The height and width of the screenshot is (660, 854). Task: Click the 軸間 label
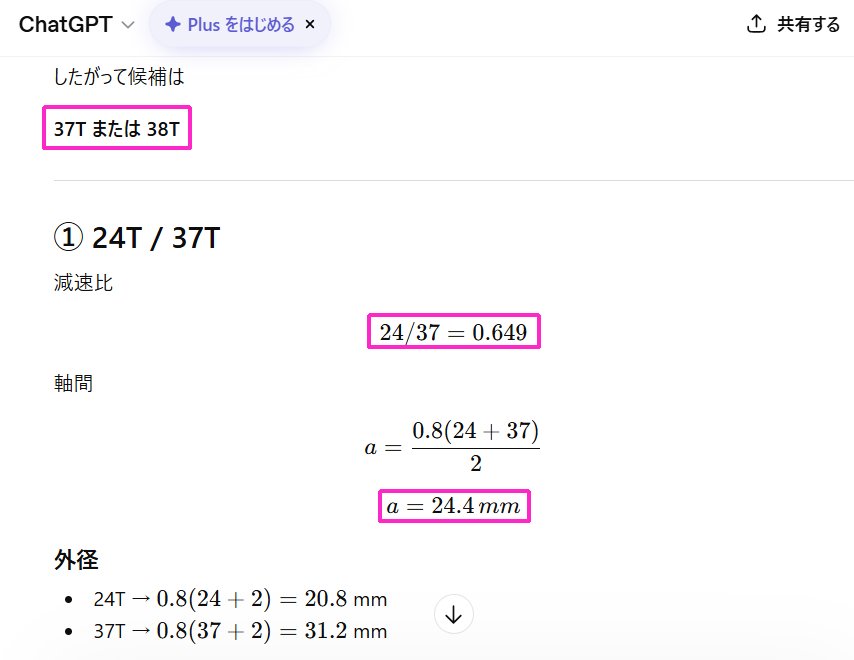click(x=73, y=383)
